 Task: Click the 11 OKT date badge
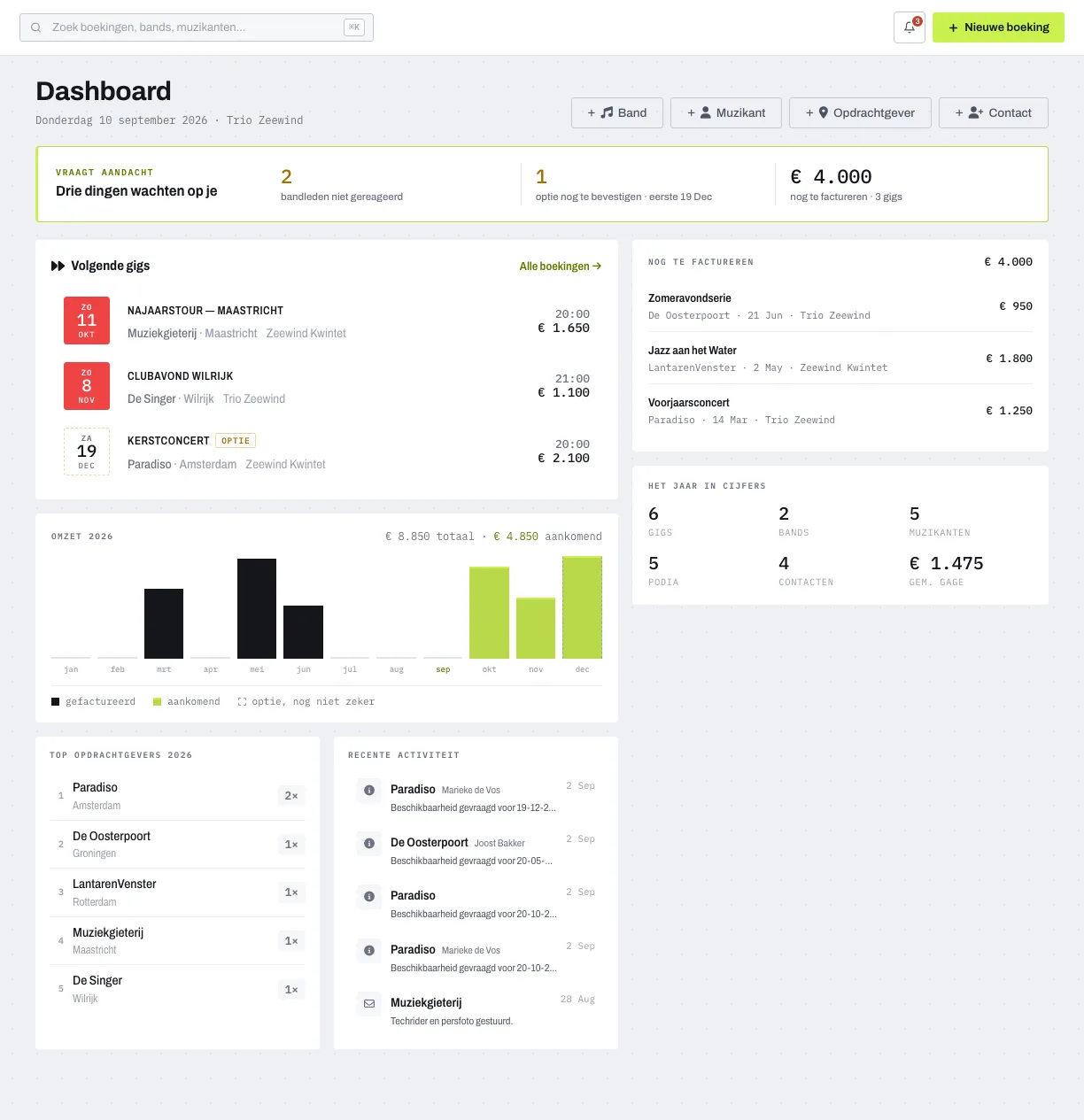(87, 321)
